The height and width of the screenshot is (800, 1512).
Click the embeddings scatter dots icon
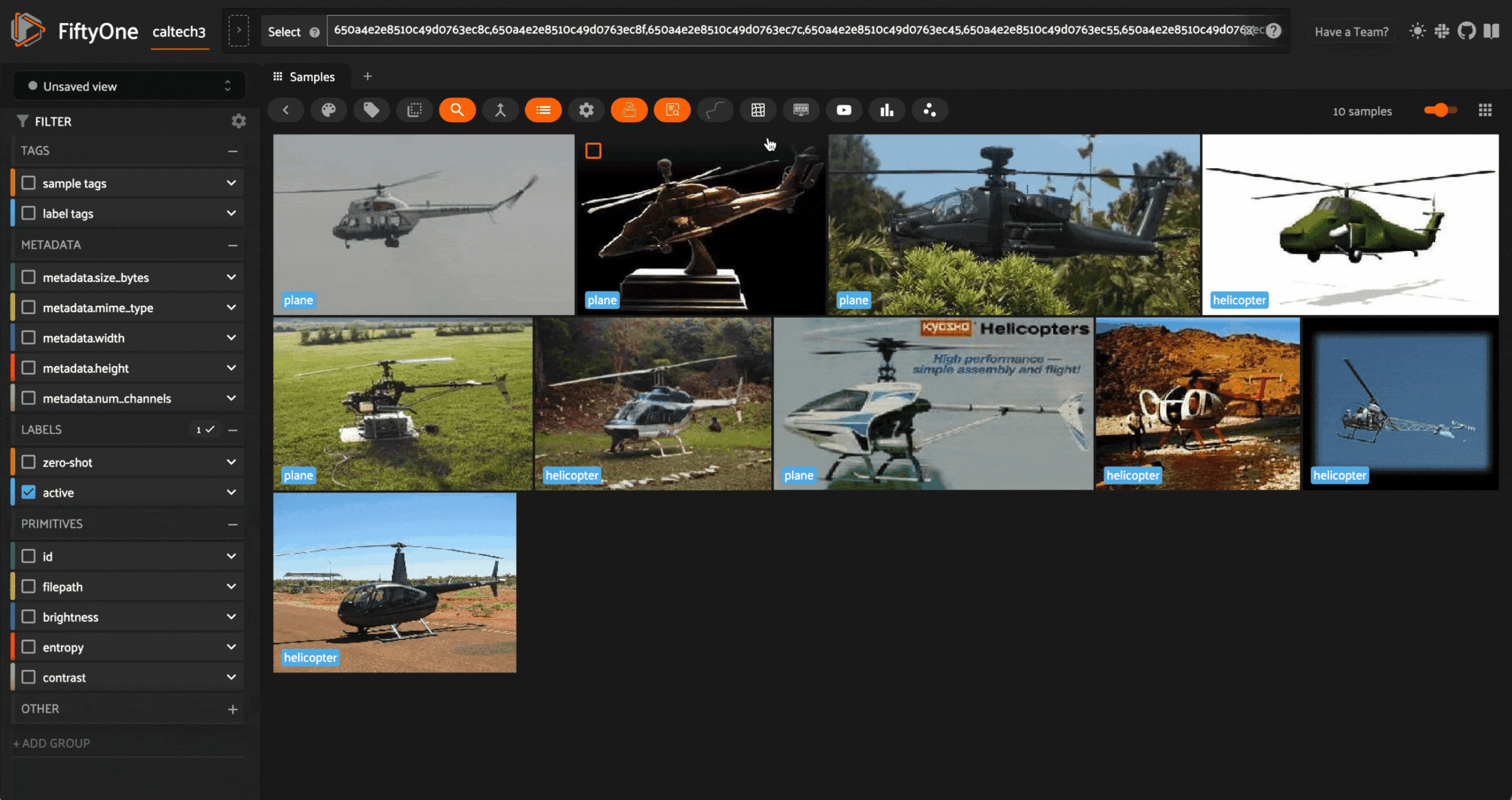(930, 110)
